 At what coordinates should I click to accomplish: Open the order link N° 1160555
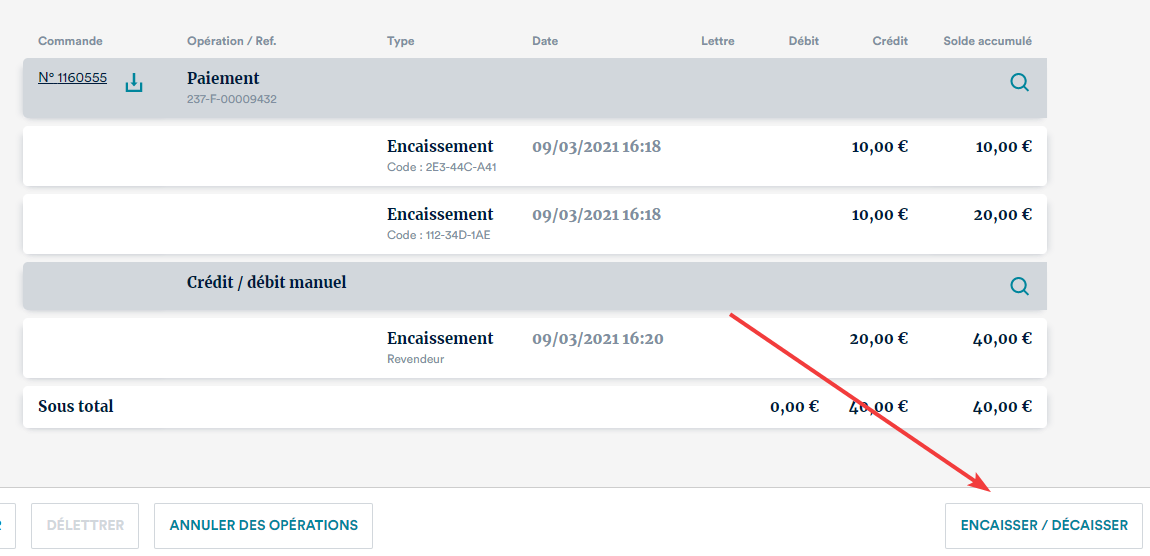[x=72, y=78]
